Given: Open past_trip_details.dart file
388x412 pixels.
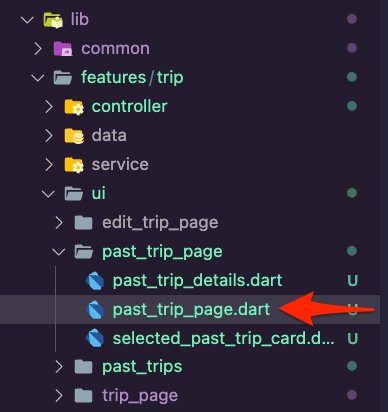Looking at the screenshot, I should tap(197, 281).
